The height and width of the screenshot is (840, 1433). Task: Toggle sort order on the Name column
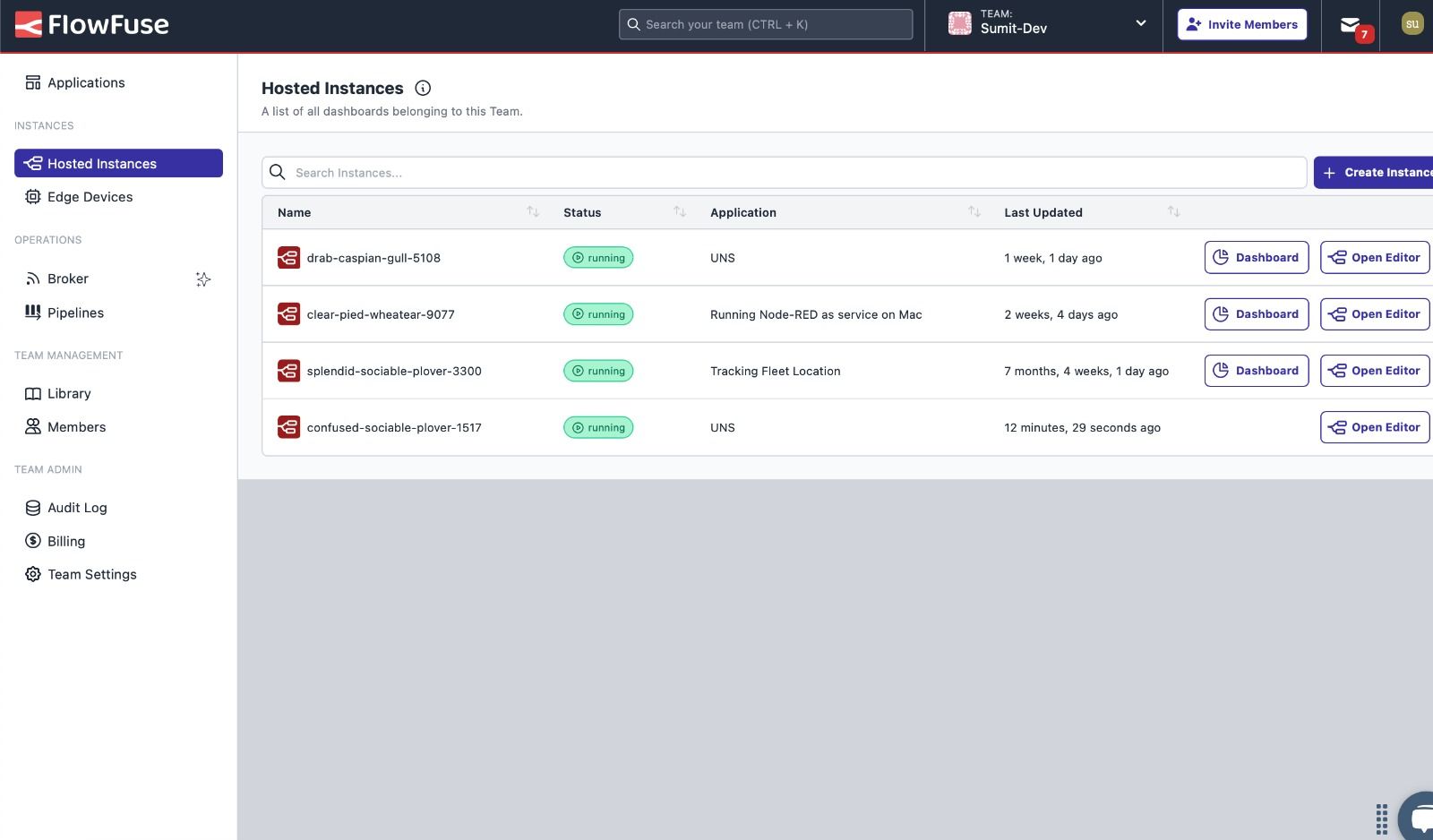pos(534,211)
